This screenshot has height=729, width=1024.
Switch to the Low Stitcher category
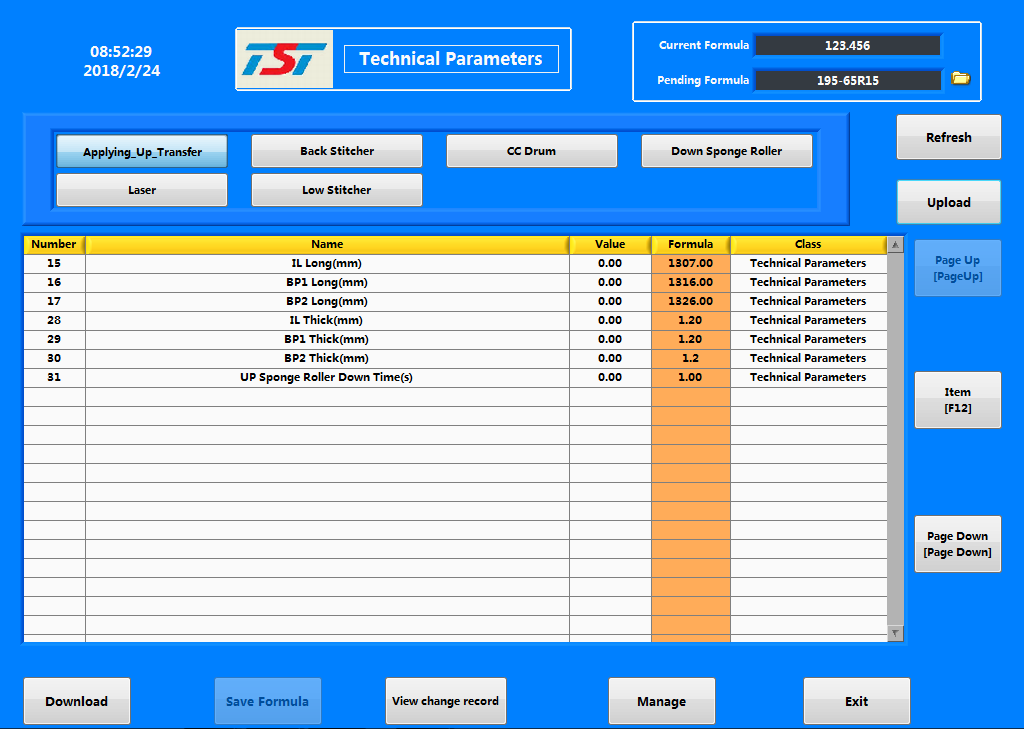click(x=337, y=190)
